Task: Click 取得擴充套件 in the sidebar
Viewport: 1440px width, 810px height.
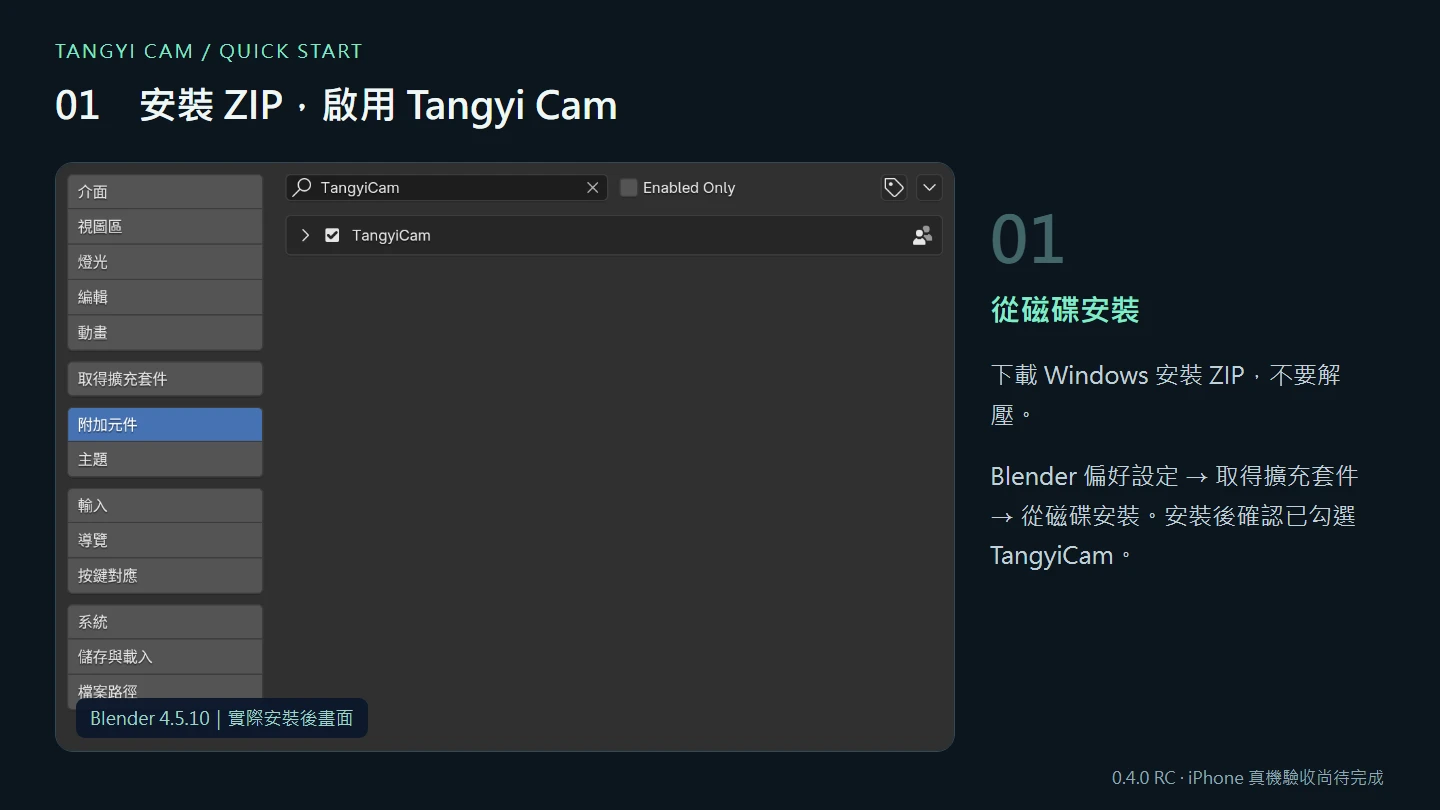Action: click(x=165, y=379)
